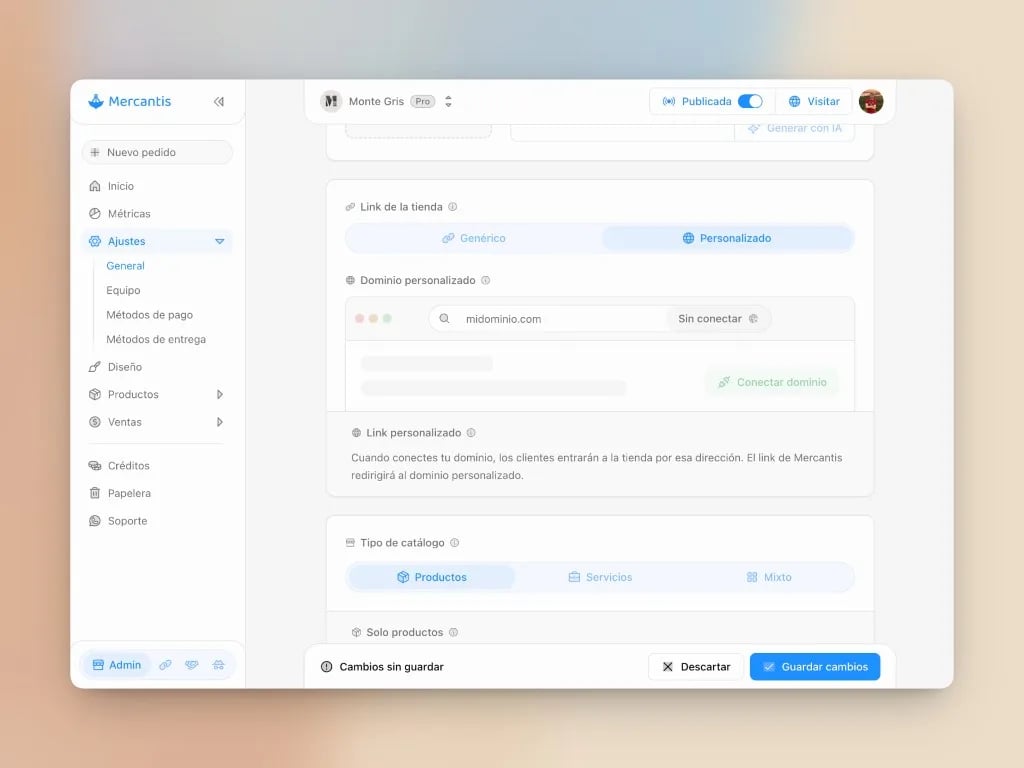Click the Ajustes gear icon
Screen dimensions: 1024x768
[x=95, y=241]
